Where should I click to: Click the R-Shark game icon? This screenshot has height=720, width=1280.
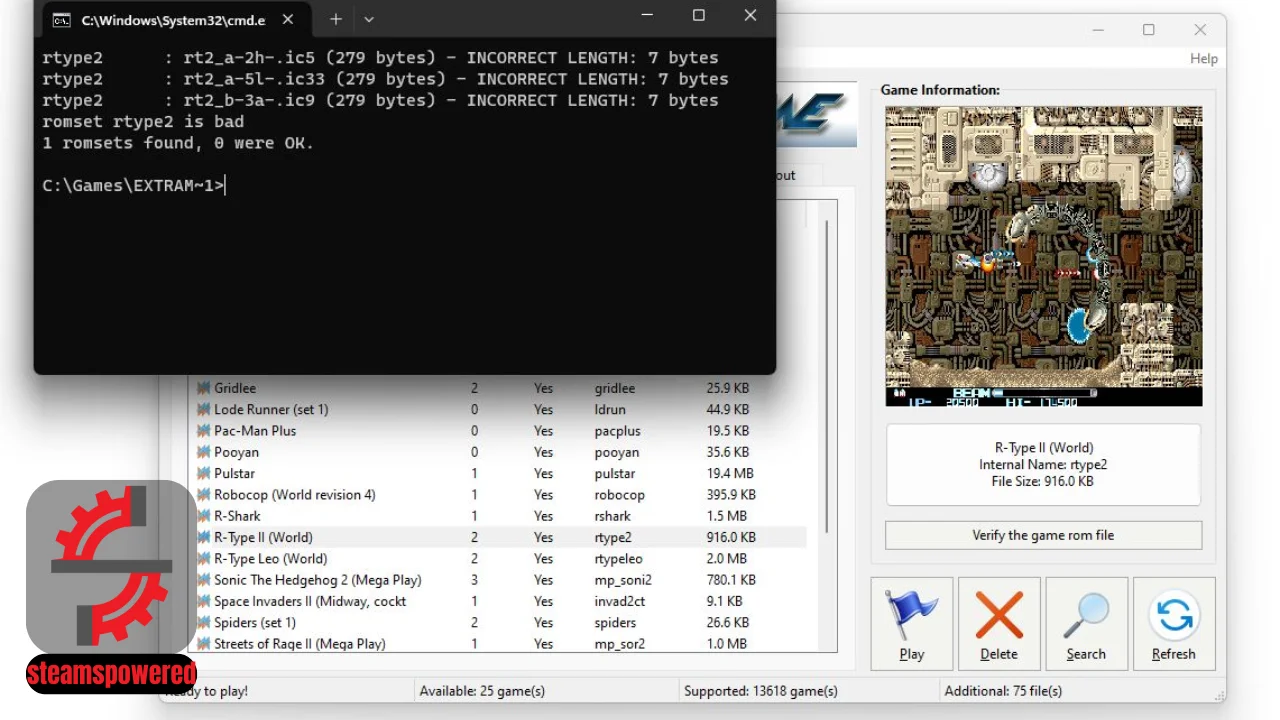tap(203, 516)
